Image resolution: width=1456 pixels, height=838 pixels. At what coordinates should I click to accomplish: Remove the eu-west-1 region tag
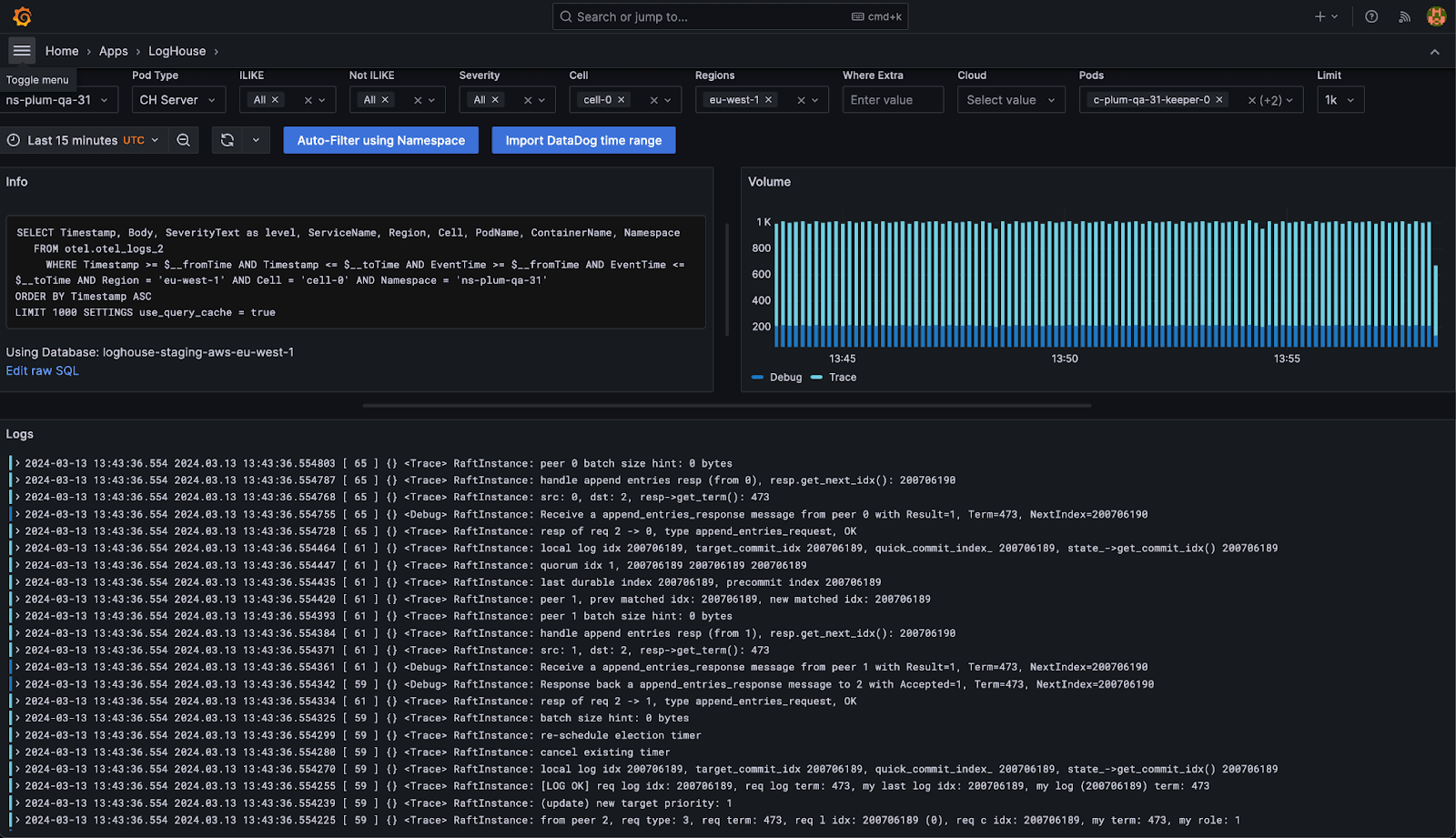point(768,100)
